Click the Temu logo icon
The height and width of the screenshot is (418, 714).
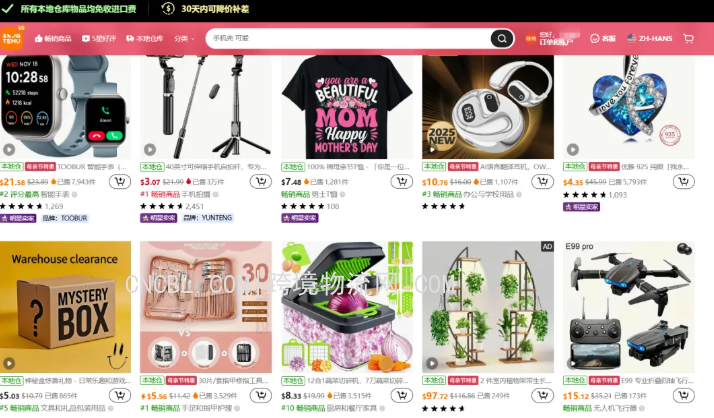pos(12,38)
